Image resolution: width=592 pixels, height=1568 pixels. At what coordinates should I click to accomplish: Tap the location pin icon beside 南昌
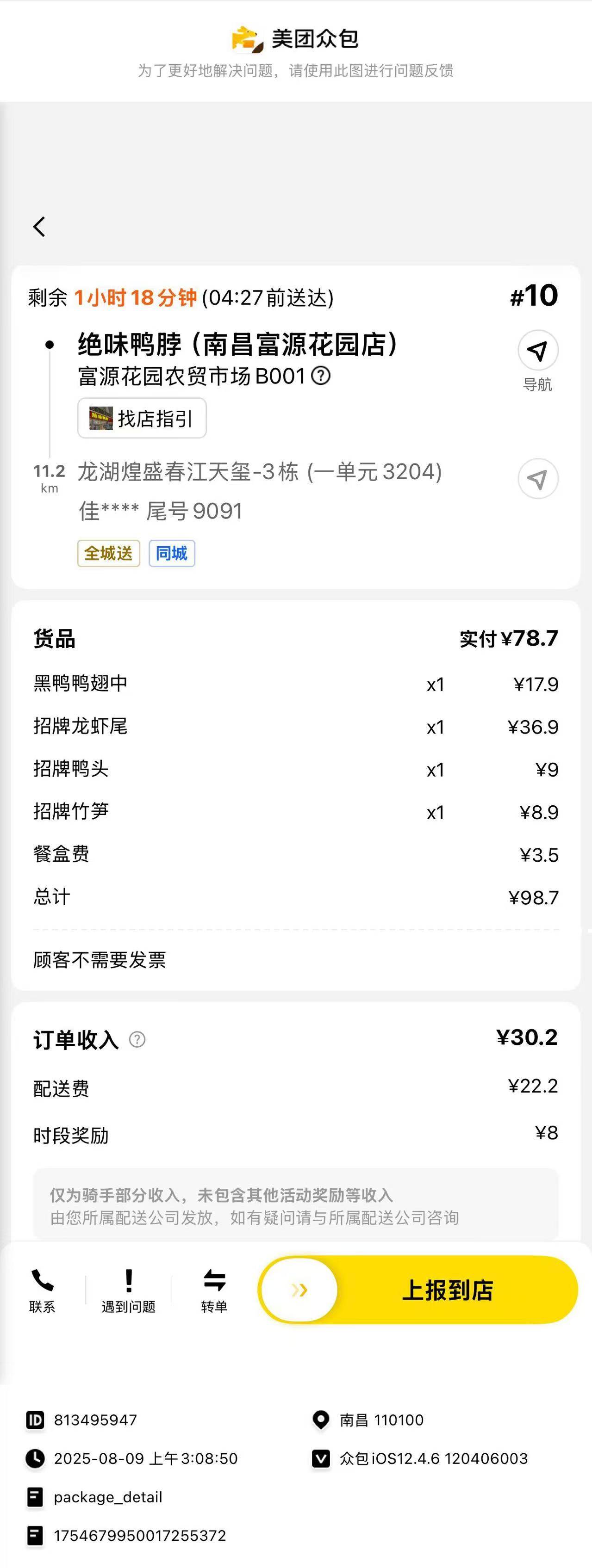click(x=320, y=1420)
